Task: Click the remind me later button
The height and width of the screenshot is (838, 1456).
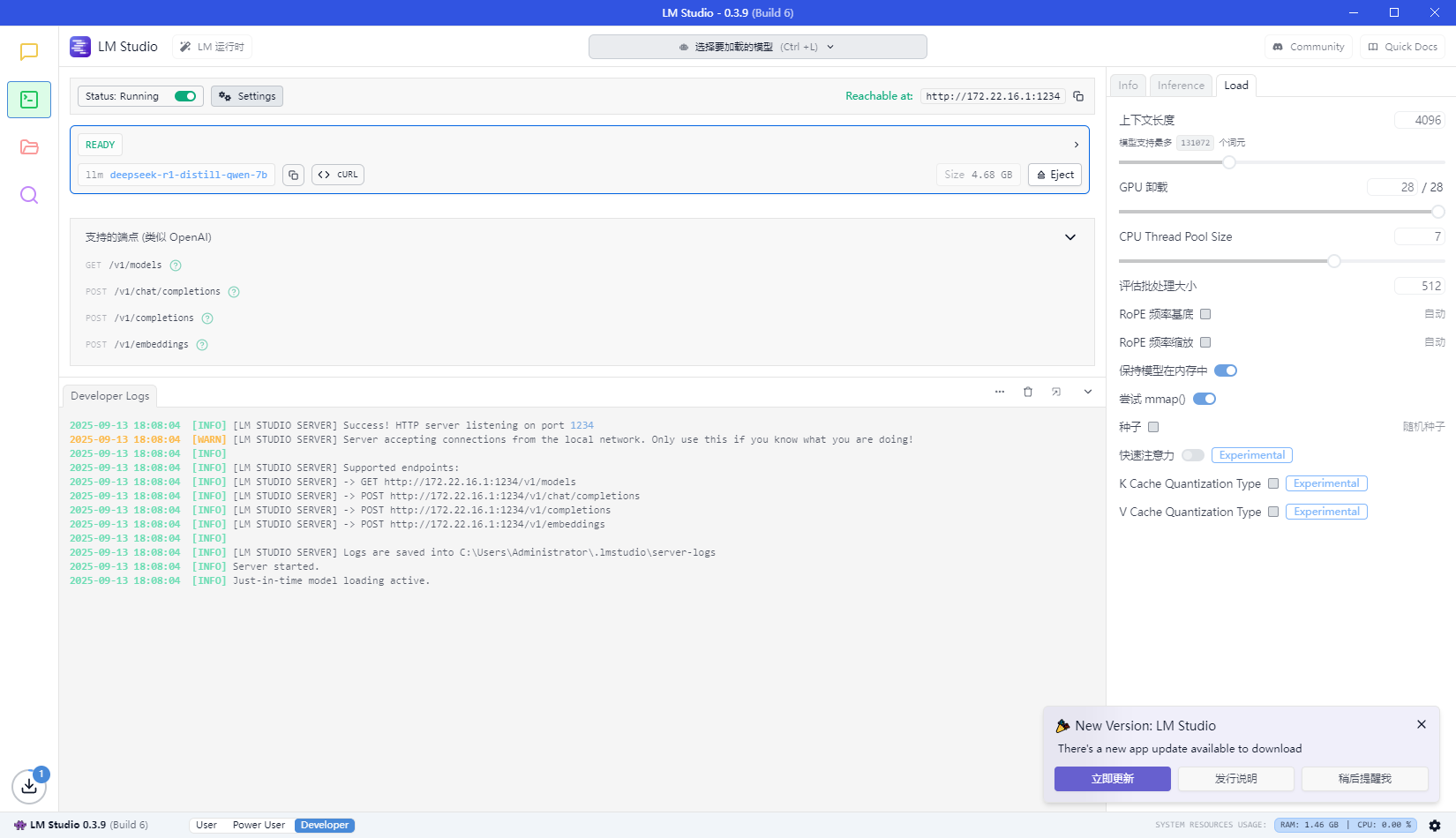Action: tap(1365, 779)
